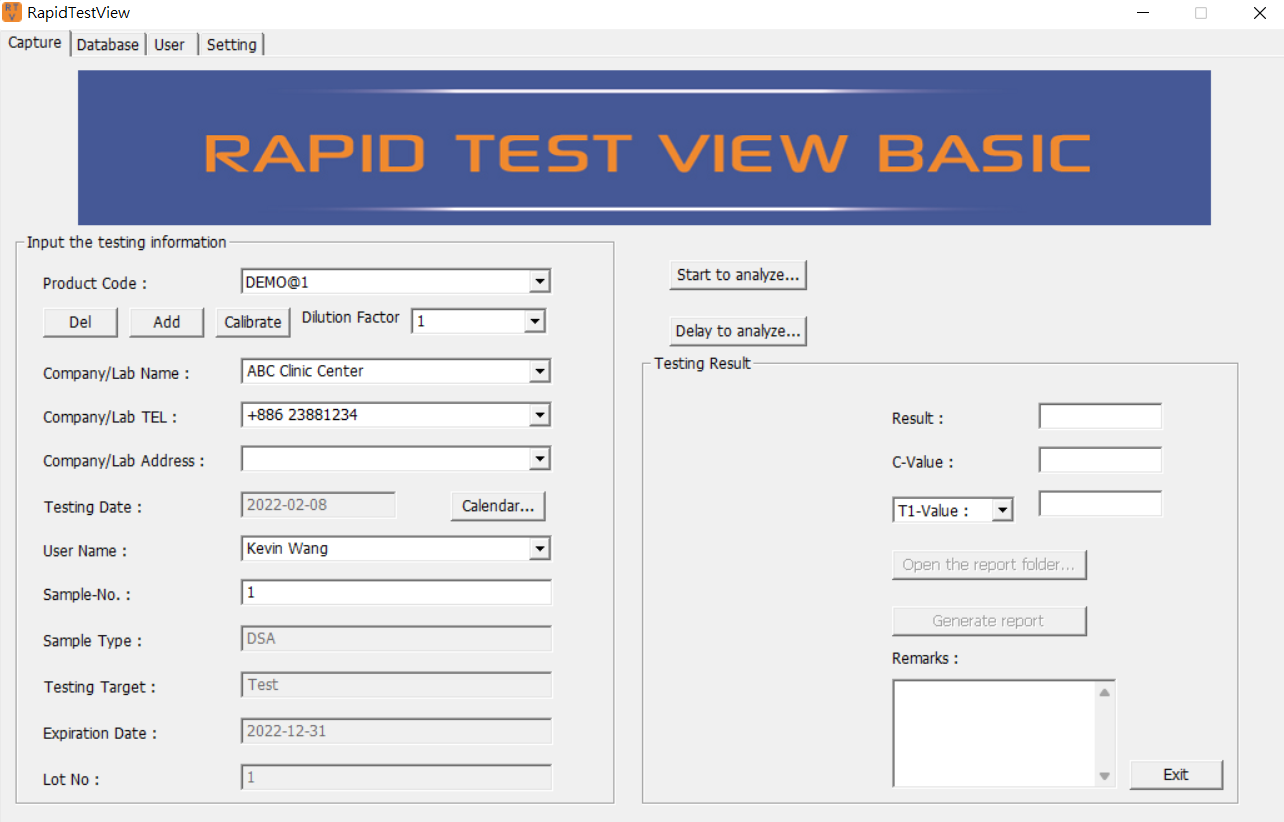Click the Calibrate button
Image resolution: width=1284 pixels, height=822 pixels.
(x=253, y=321)
